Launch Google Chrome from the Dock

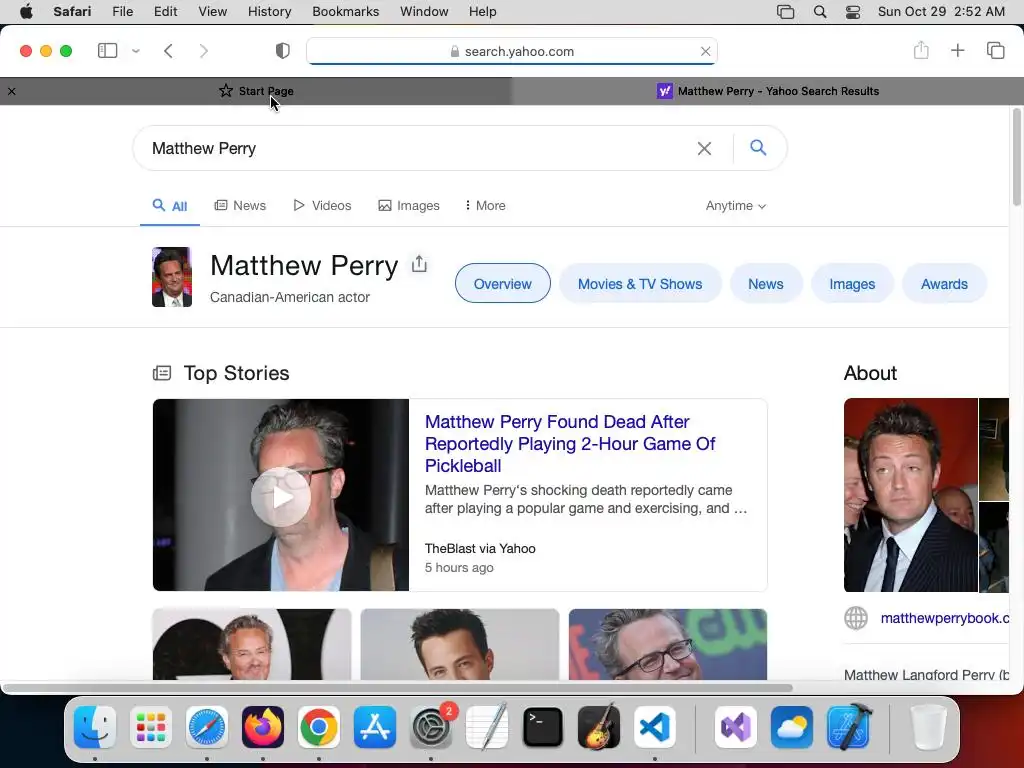319,727
